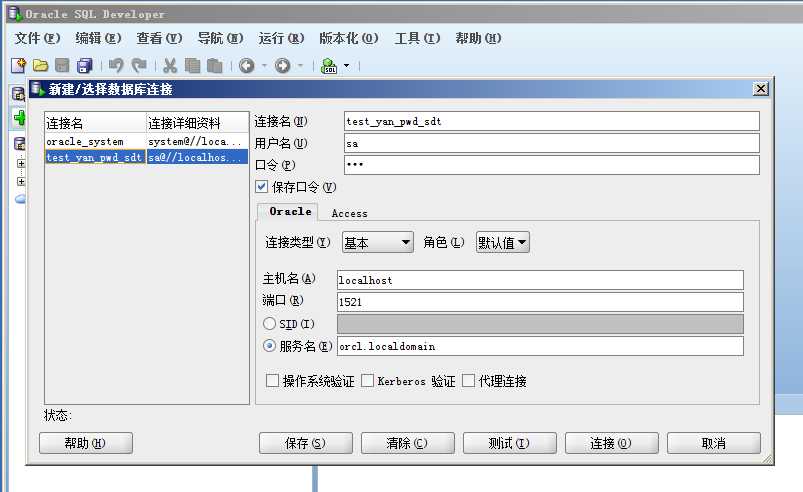
Task: Open the Forward history dropdown arrow
Action: (300, 66)
